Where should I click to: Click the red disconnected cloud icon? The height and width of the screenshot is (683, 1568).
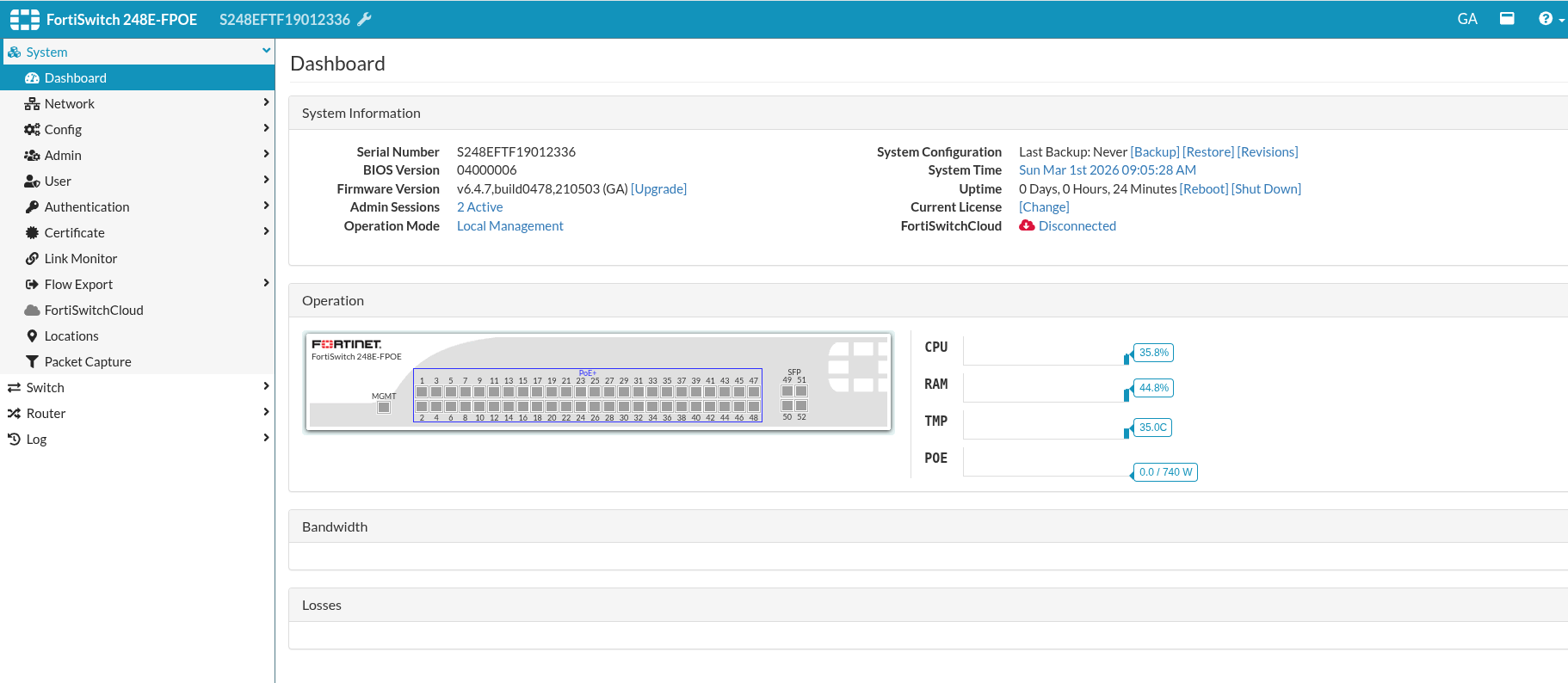[1027, 225]
